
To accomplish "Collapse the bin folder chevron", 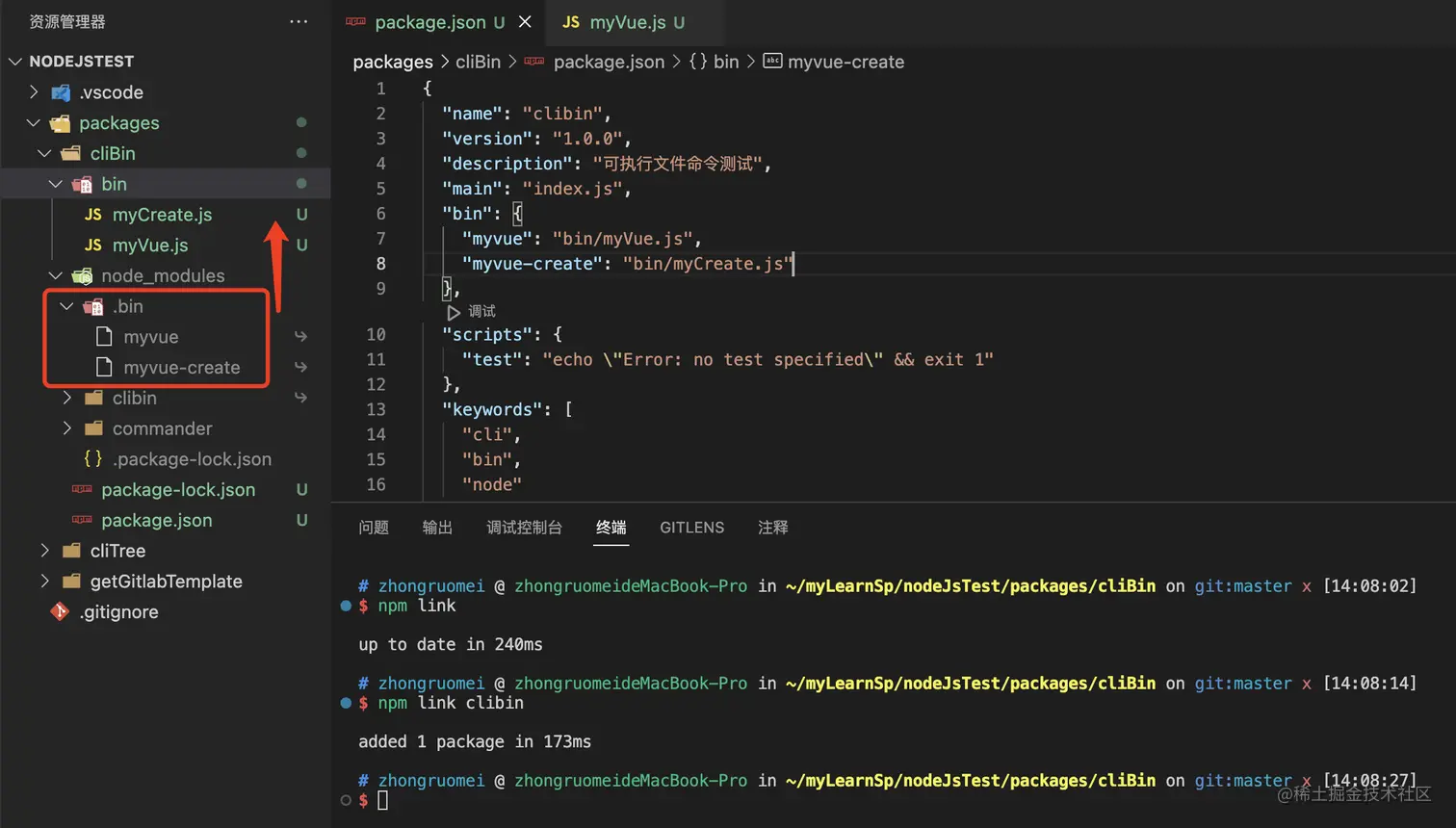I will click(56, 184).
